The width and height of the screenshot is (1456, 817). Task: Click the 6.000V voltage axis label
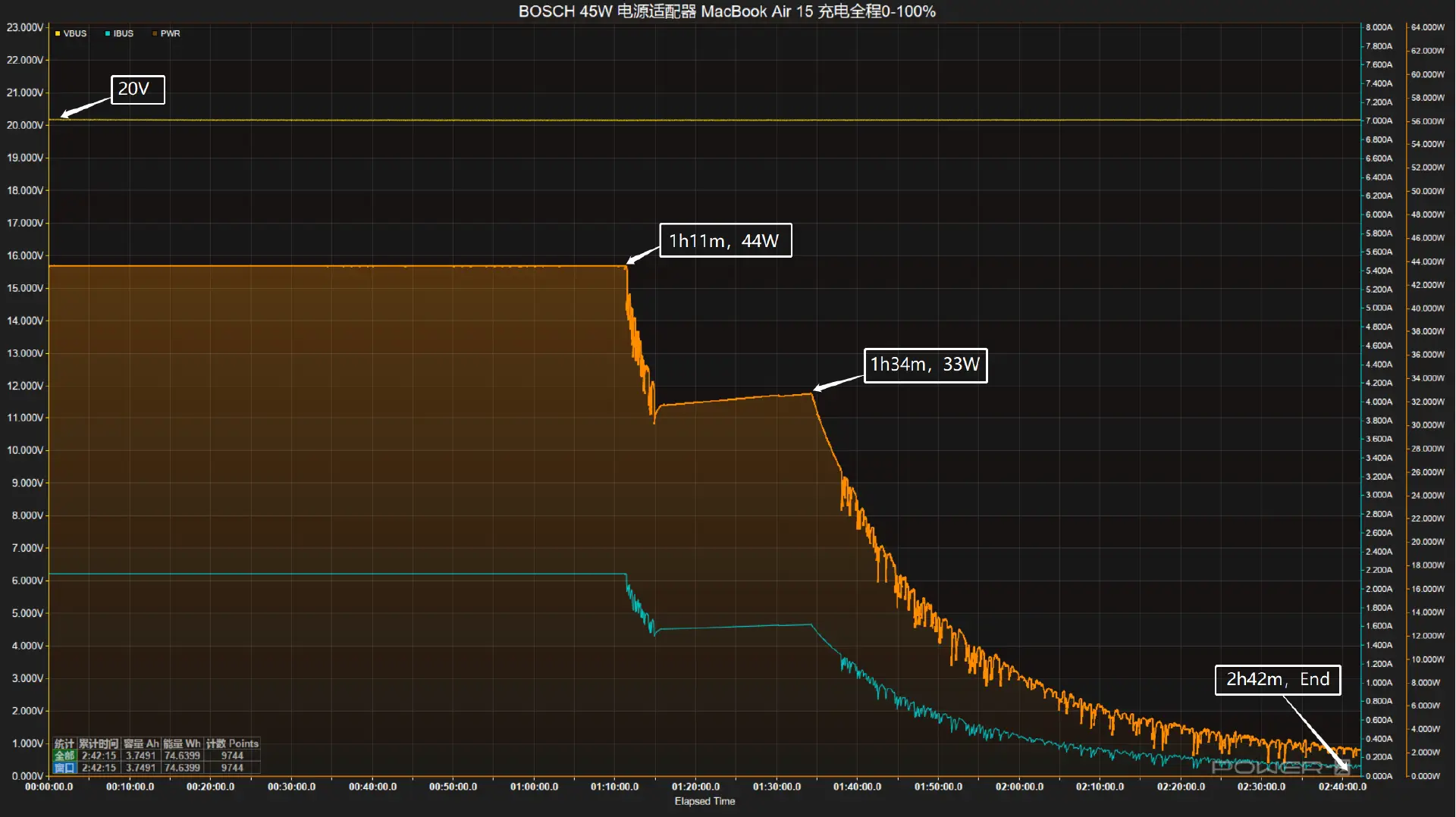click(x=27, y=581)
